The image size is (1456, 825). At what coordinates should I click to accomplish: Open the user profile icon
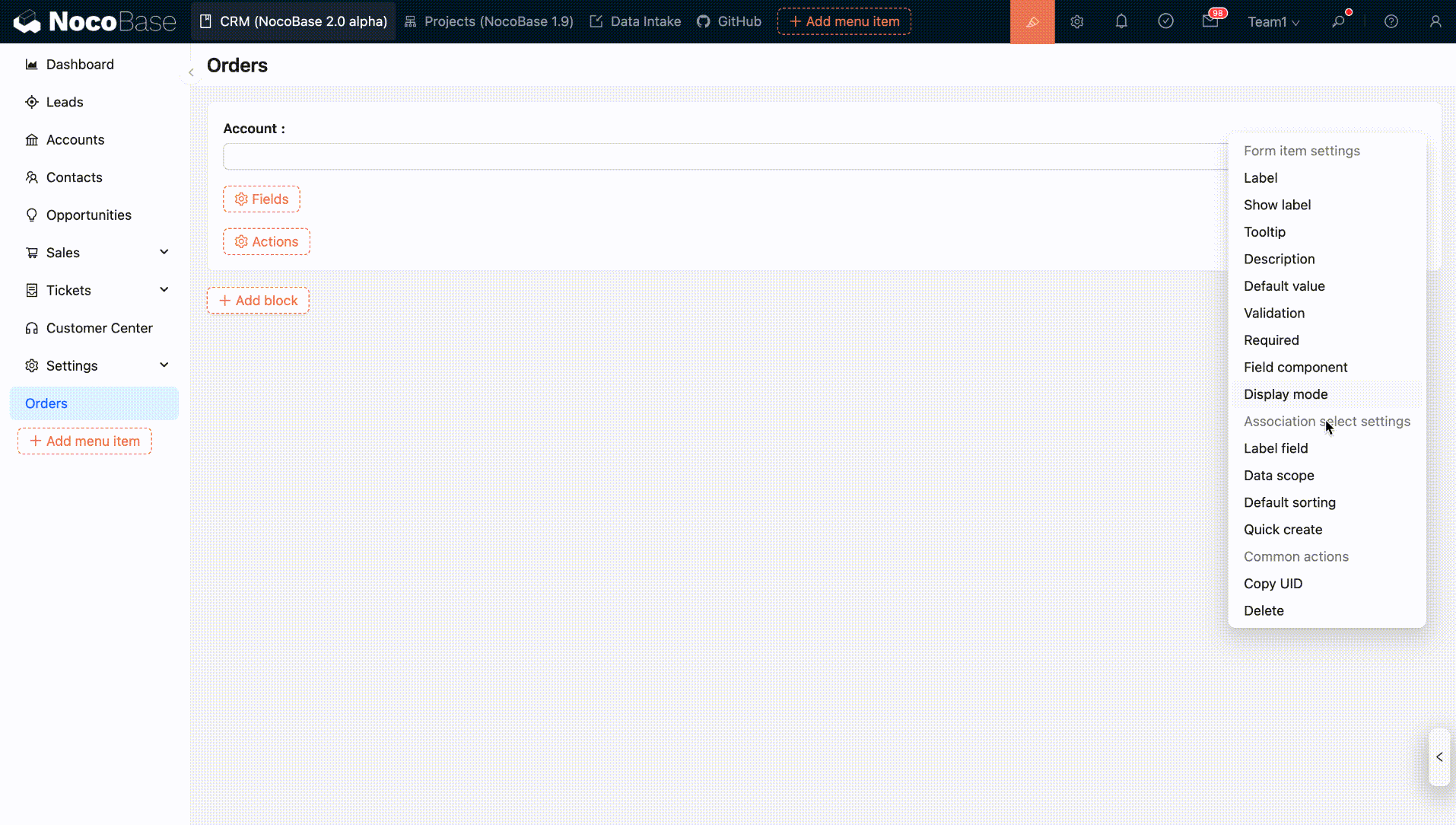pos(1435,22)
